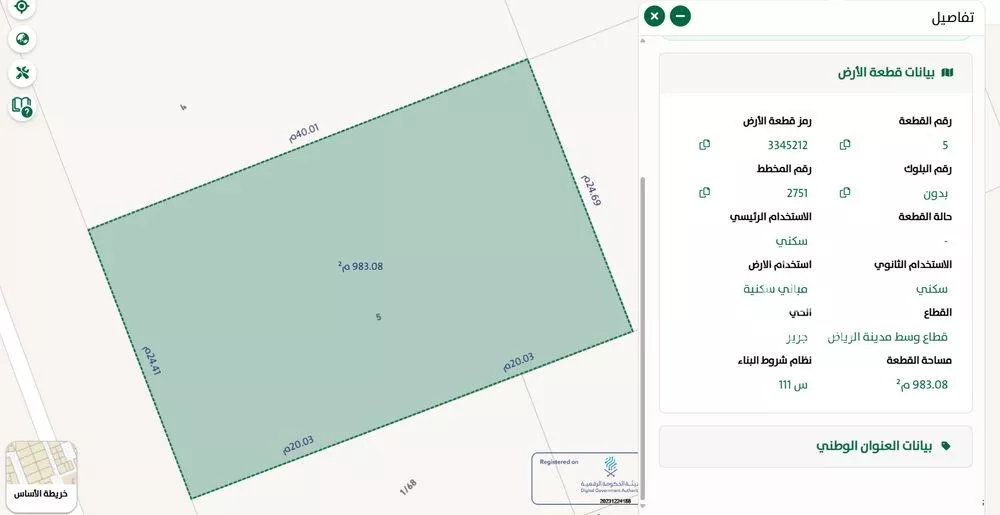Copy the parcel code 3345212
Image resolution: width=1000 pixels, height=515 pixels.
click(x=705, y=145)
